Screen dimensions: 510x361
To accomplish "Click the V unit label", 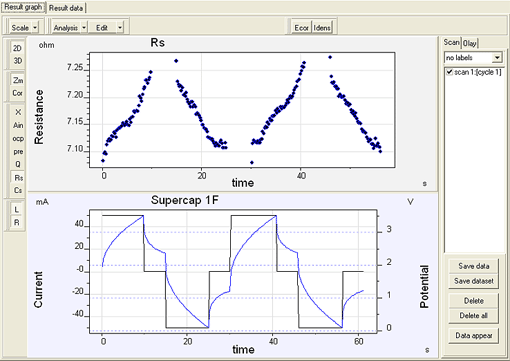I will [x=410, y=202].
